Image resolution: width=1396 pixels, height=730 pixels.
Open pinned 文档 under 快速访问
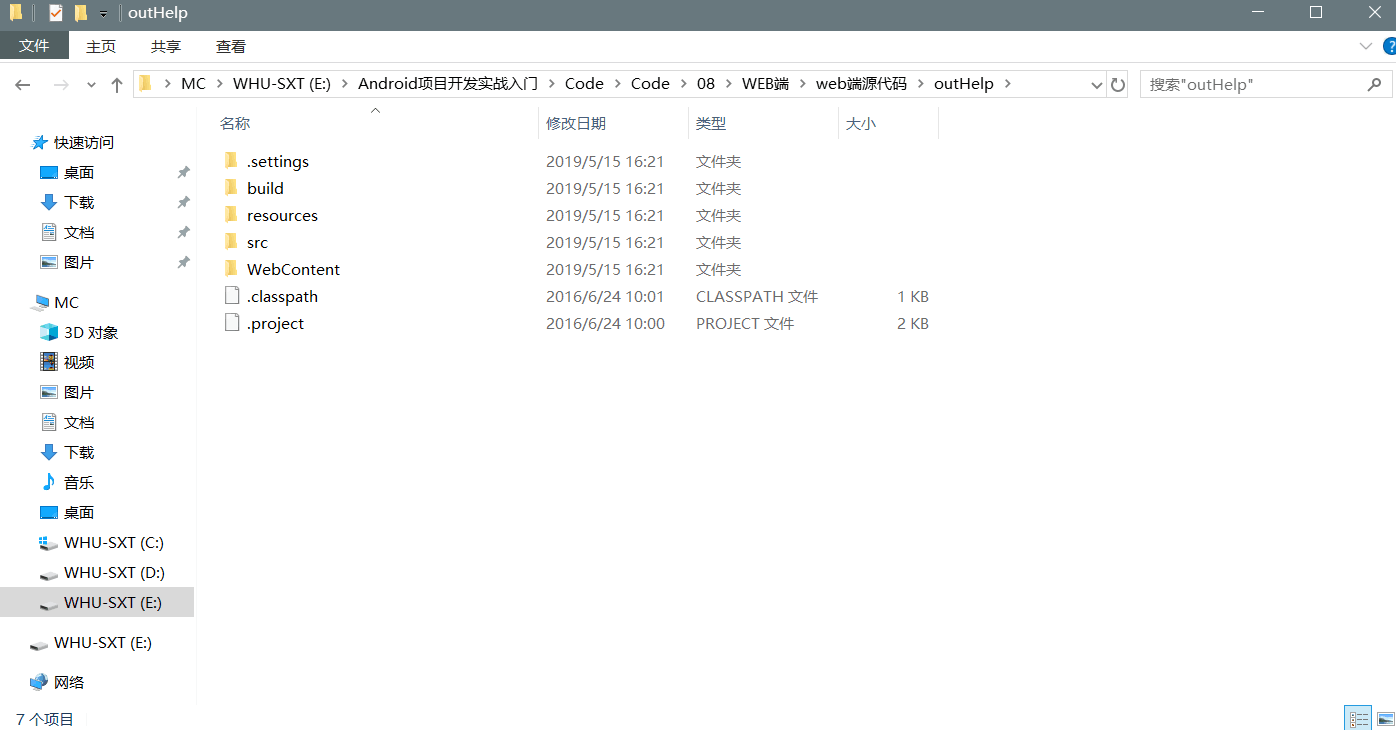tap(79, 232)
